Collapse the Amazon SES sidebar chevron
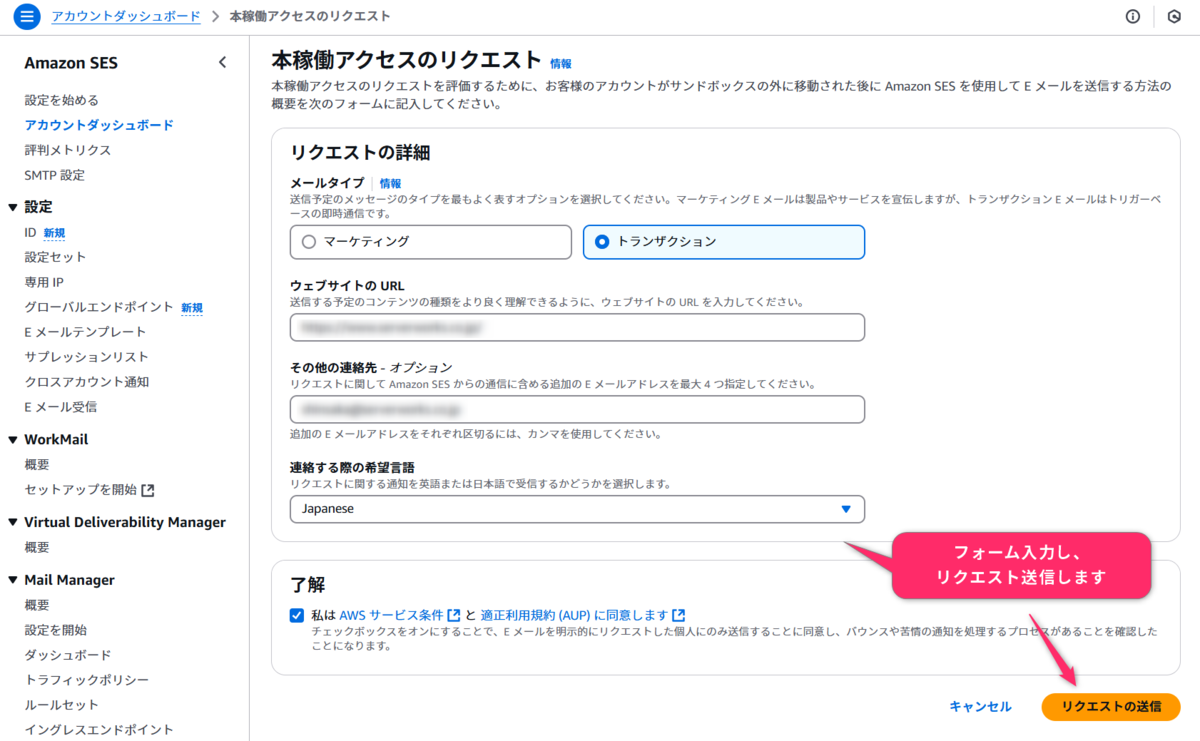Viewport: 1200px width, 741px height. tap(222, 63)
